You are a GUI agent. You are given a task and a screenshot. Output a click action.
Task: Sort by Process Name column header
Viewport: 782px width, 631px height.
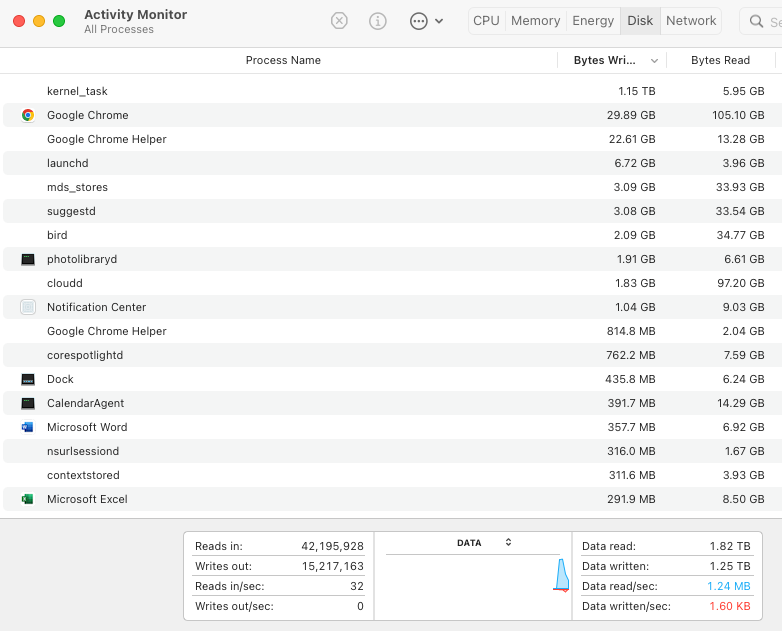point(283,60)
